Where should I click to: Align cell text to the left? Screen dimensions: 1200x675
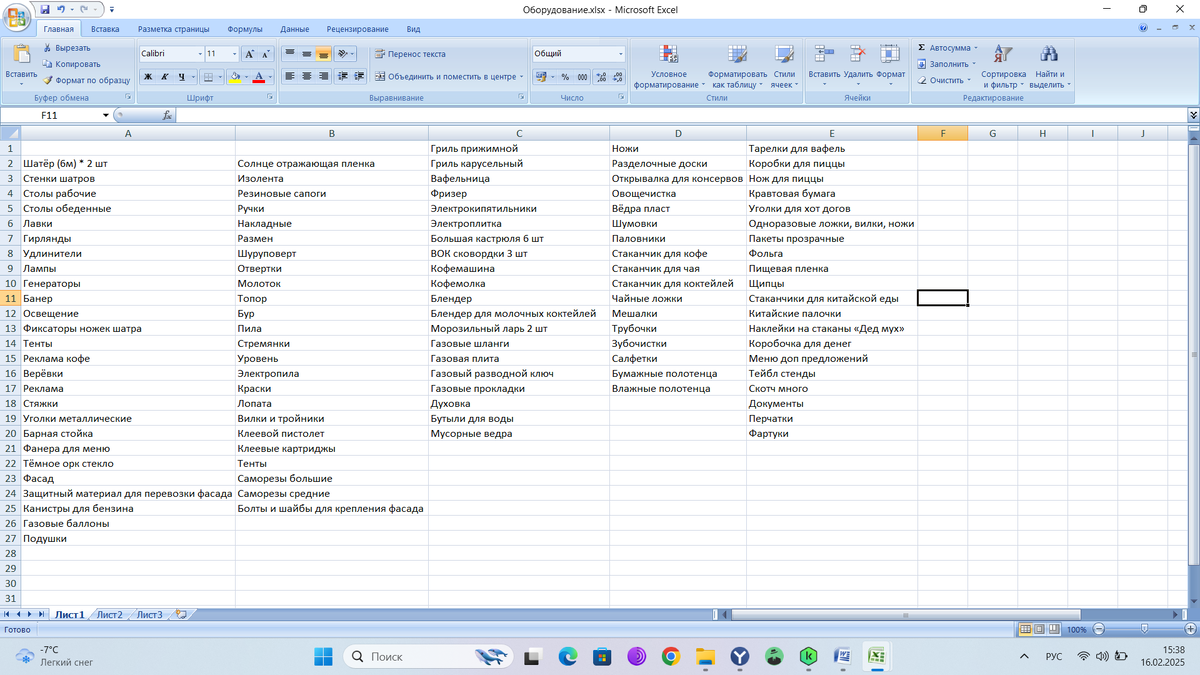click(x=289, y=76)
